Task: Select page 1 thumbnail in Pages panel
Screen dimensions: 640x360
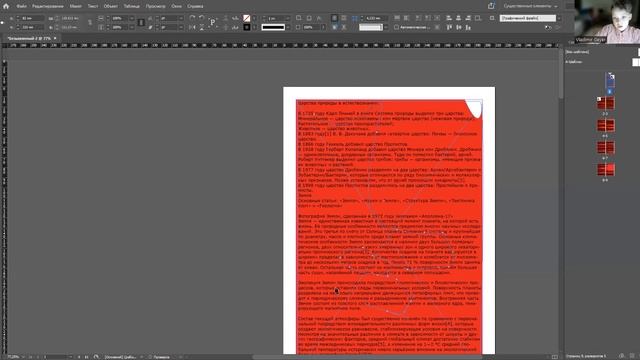Action: pyautogui.click(x=610, y=80)
